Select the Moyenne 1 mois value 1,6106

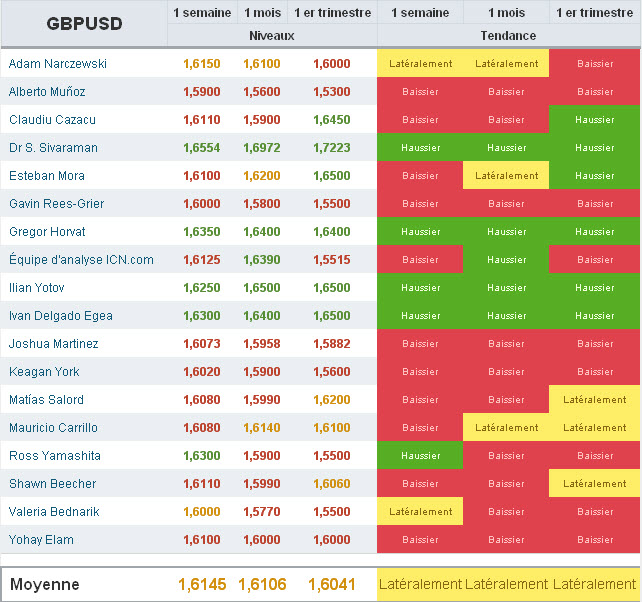click(262, 584)
